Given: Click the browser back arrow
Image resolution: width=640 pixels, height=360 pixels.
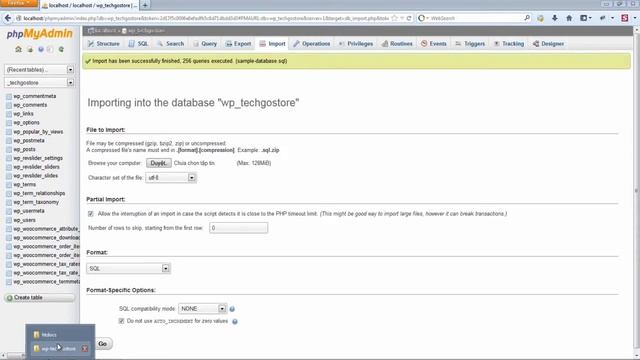Looking at the screenshot, I should 8,18.
